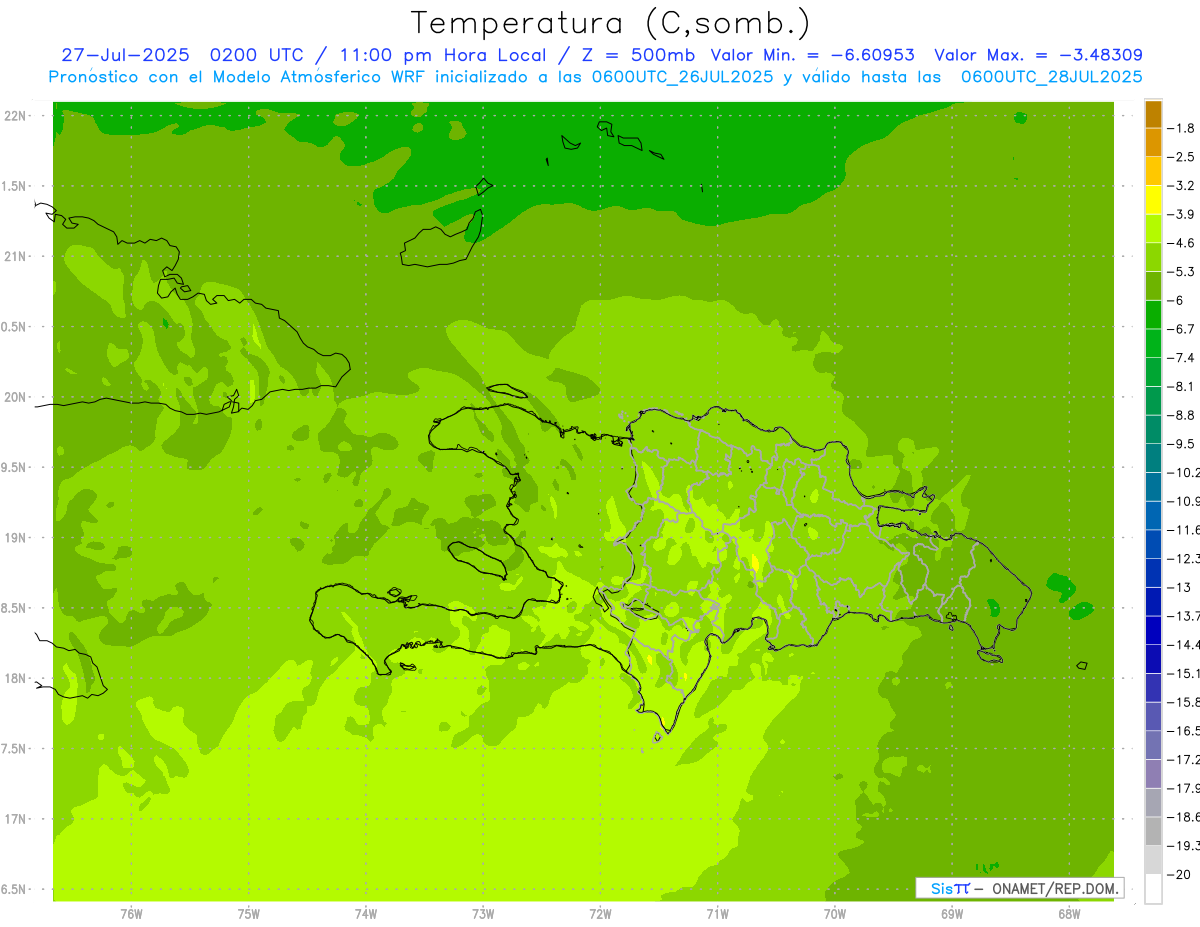The image size is (1200, 927).
Task: Pick the light green swatch between -4.6 and -5.3
Action: tap(1153, 257)
